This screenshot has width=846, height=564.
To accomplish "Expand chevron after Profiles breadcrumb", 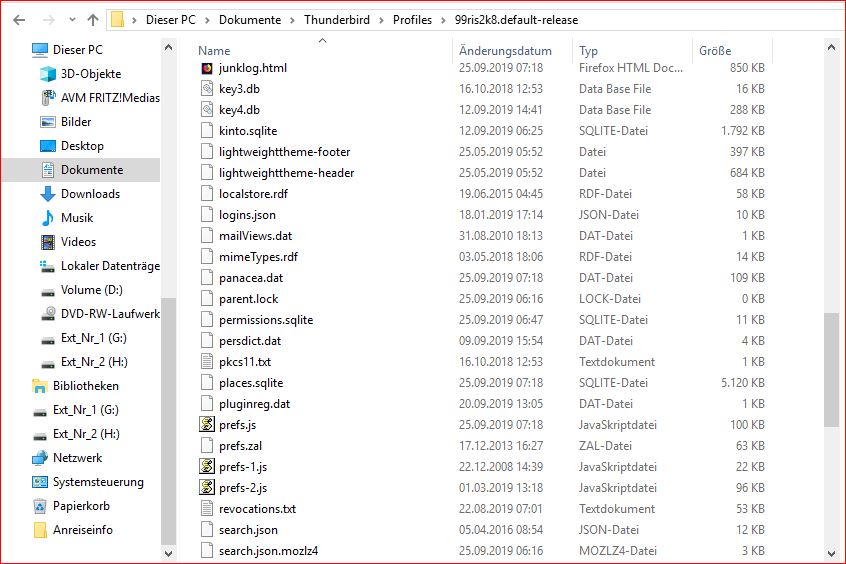I will click(444, 21).
